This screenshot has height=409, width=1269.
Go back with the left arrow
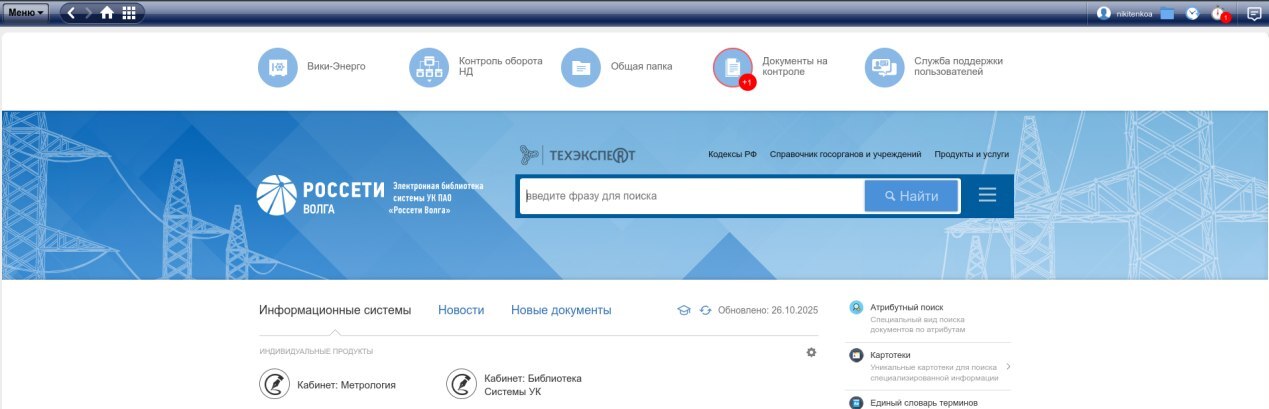click(72, 13)
